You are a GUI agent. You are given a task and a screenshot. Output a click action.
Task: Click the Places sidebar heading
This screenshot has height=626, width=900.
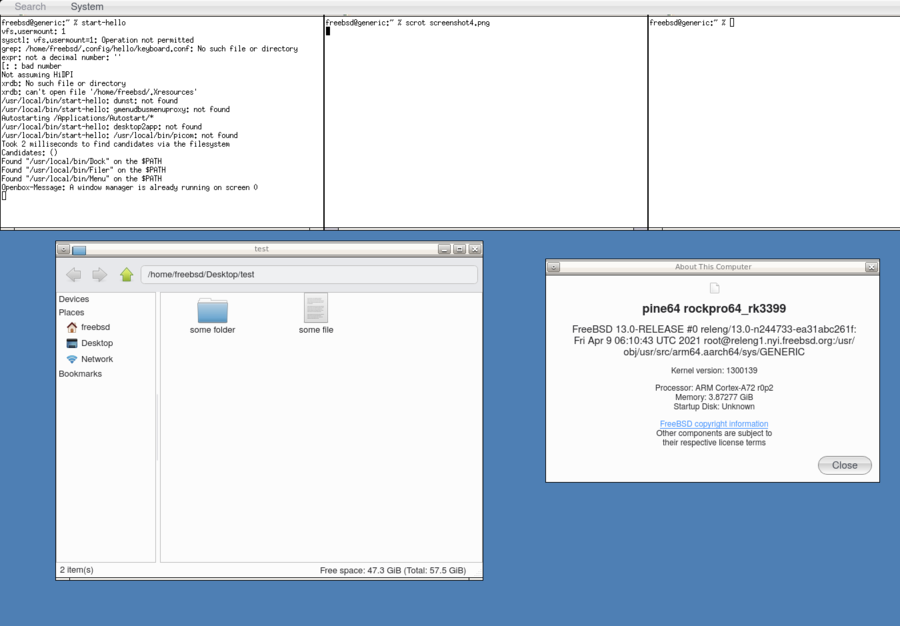72,312
